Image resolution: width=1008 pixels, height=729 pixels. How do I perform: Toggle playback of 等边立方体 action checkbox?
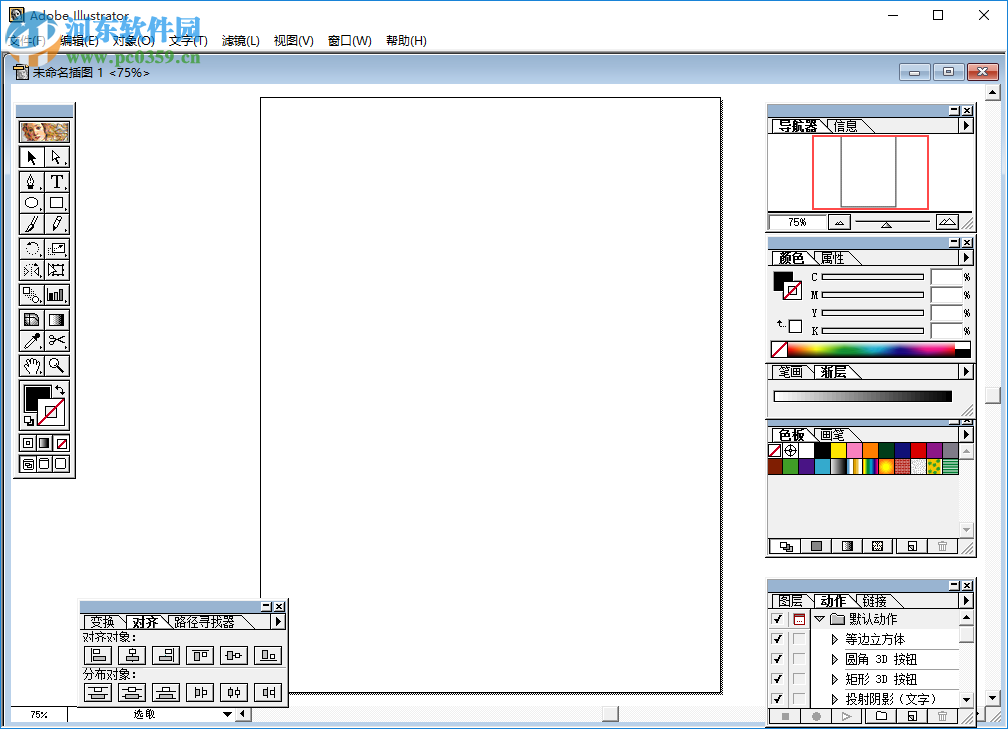[x=778, y=639]
